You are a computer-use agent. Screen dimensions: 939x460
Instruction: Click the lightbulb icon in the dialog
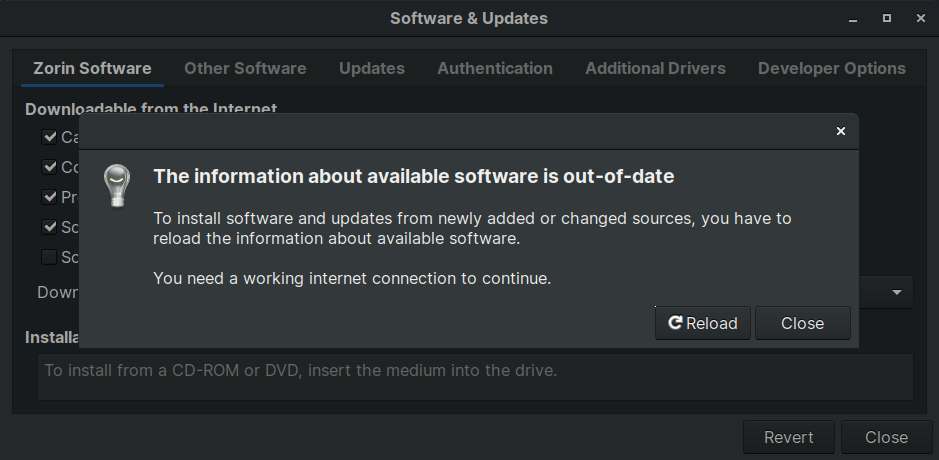click(x=117, y=186)
